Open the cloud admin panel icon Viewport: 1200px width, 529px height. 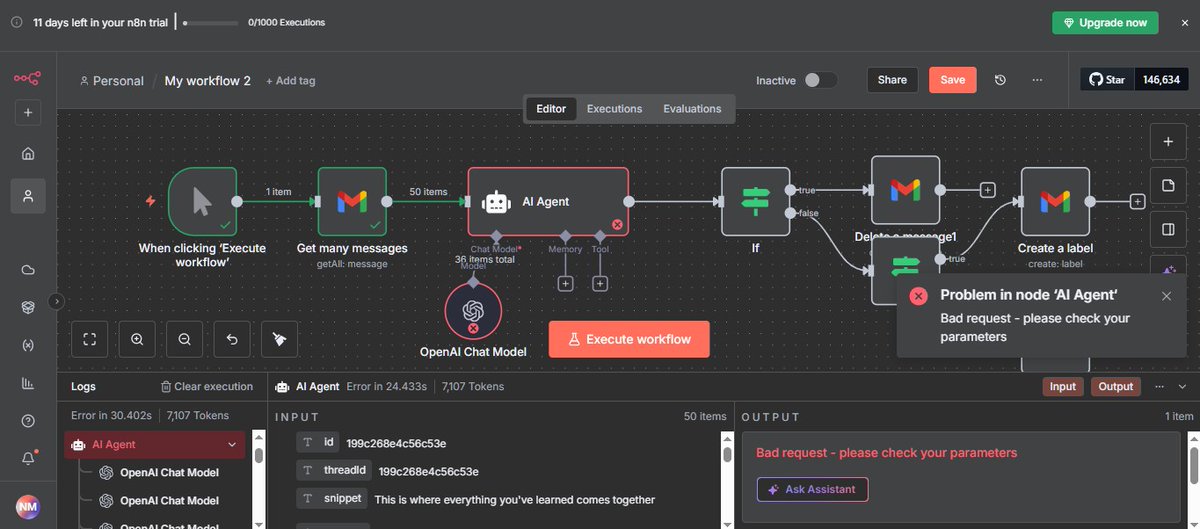pos(28,270)
